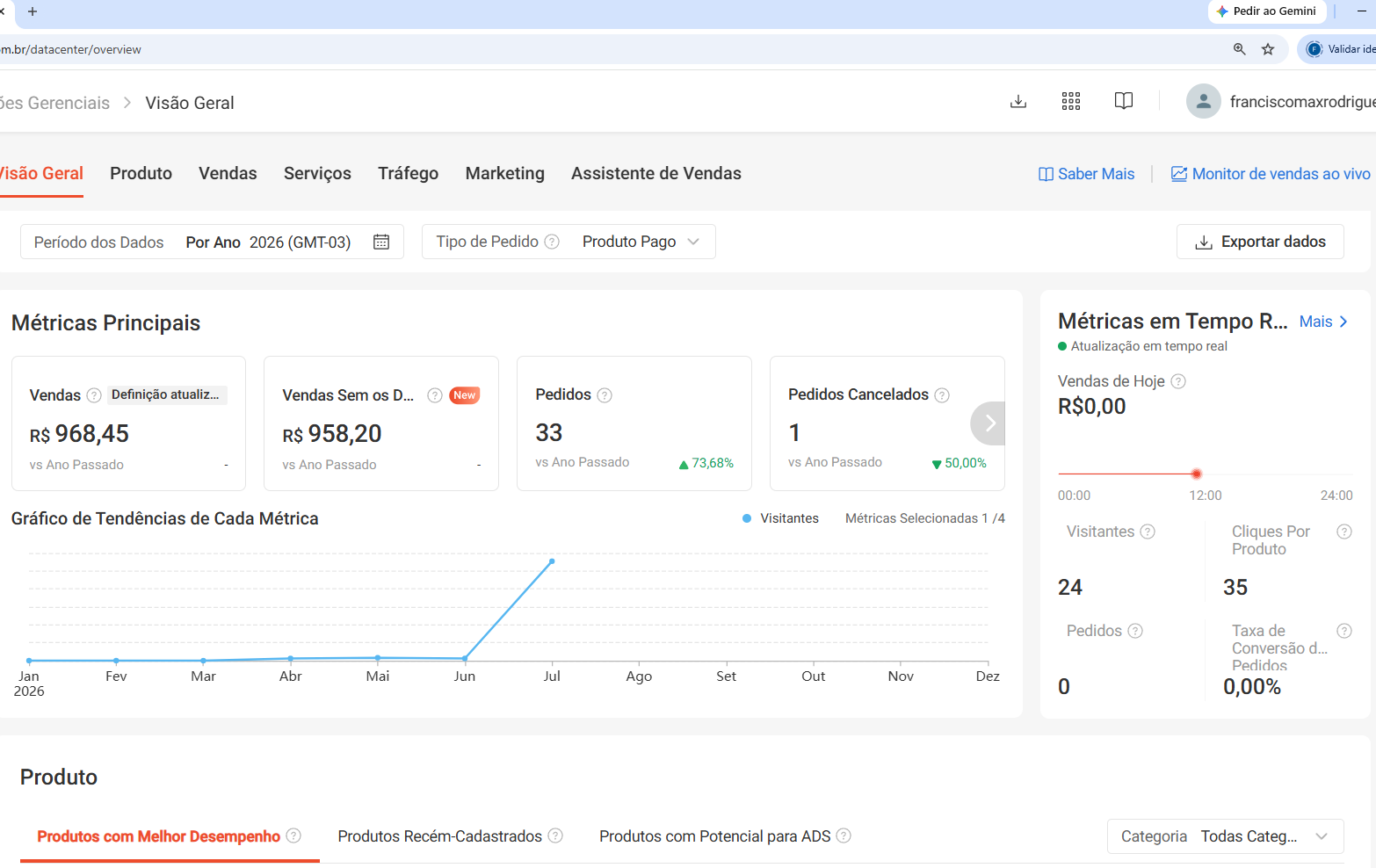Image resolution: width=1376 pixels, height=868 pixels.
Task: Click help icon beside Produtos com Potencial para ADS
Action: (x=844, y=835)
